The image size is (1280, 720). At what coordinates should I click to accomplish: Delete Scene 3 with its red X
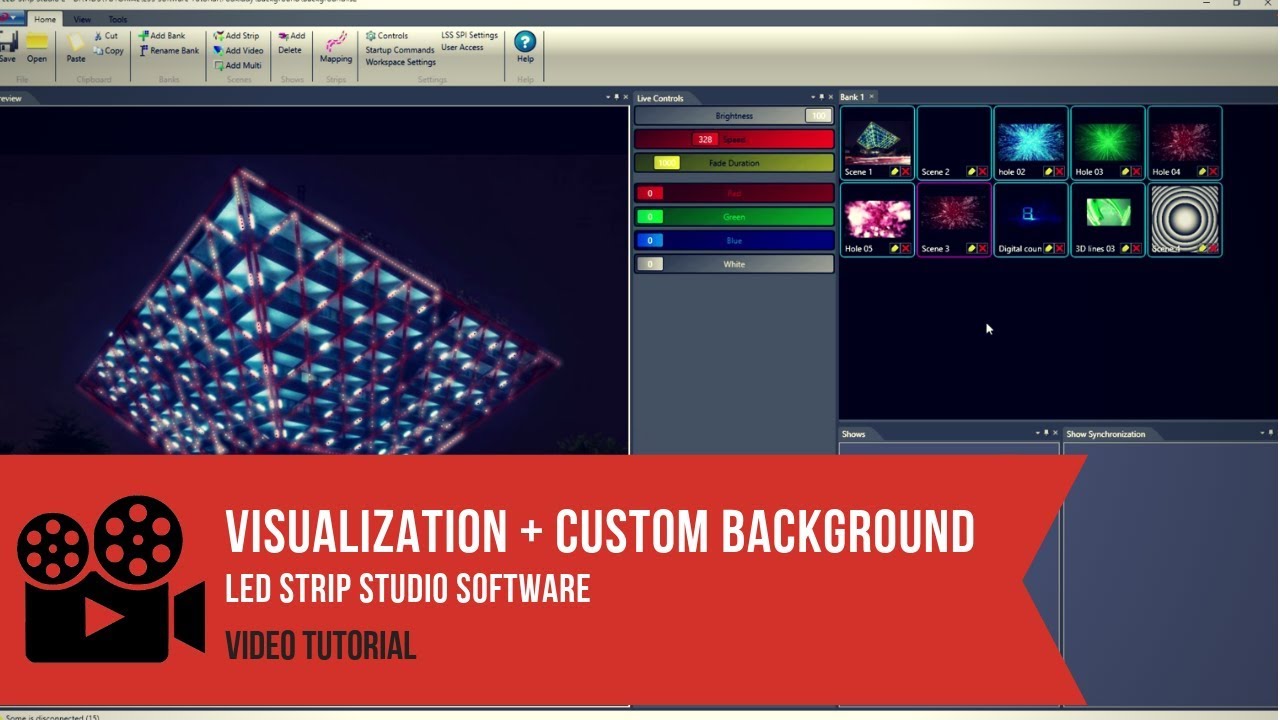click(x=983, y=248)
